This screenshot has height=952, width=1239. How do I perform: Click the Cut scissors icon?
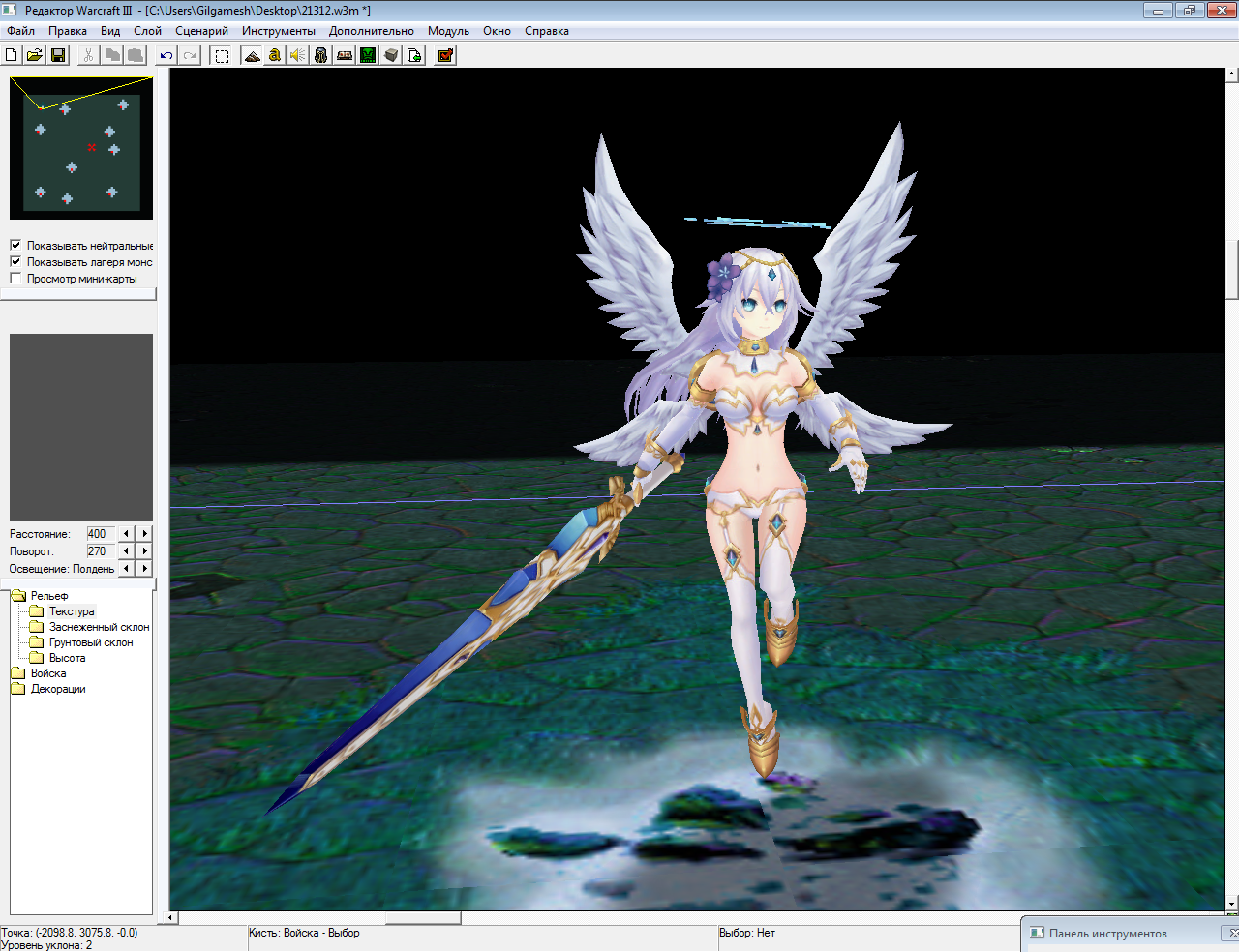[88, 55]
